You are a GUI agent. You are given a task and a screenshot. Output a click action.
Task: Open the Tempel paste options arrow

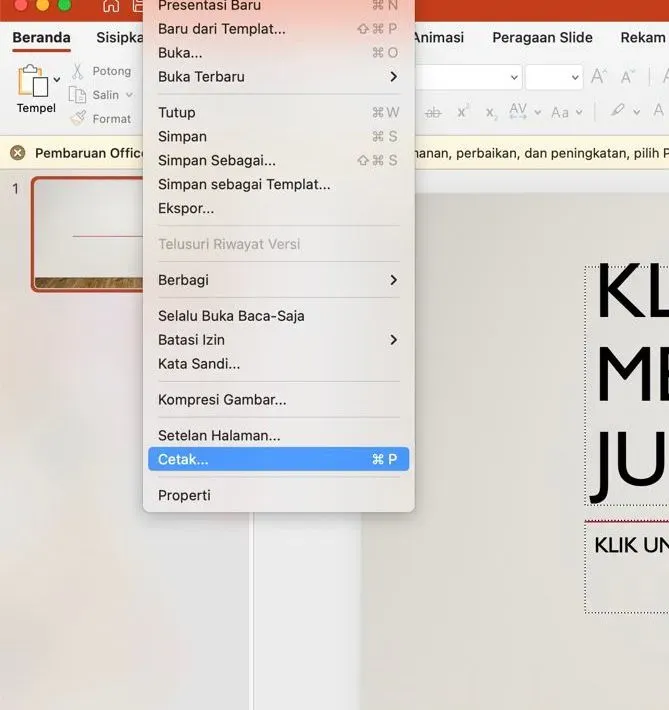pos(57,80)
